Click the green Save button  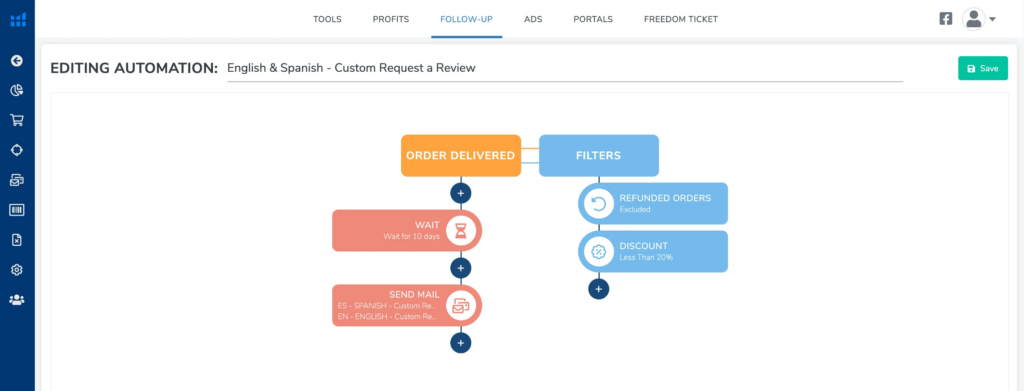tap(983, 69)
